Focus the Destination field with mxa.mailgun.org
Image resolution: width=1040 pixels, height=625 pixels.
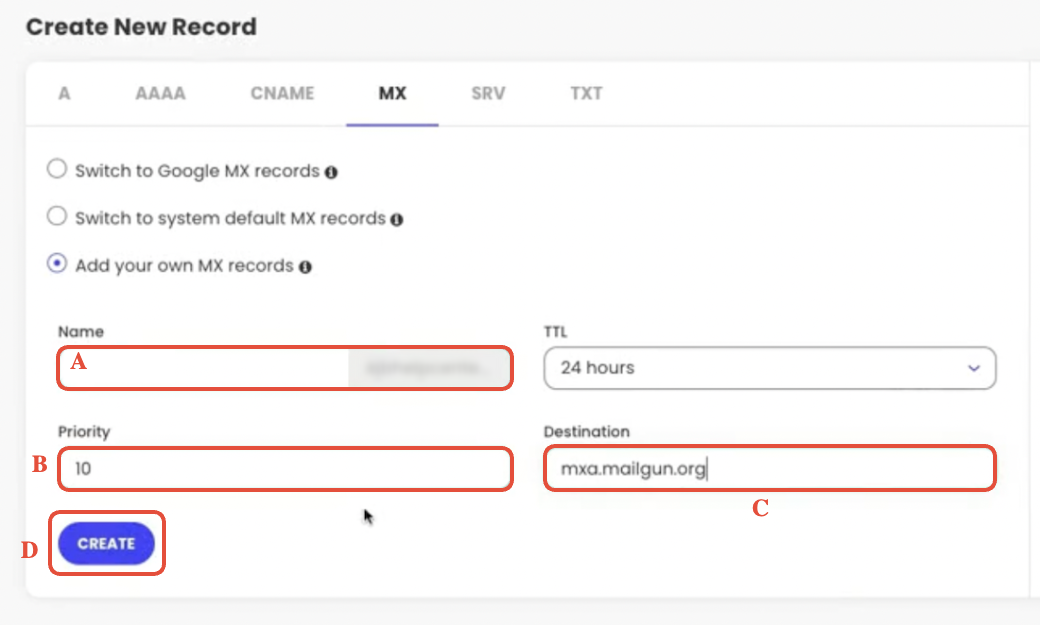coord(770,468)
